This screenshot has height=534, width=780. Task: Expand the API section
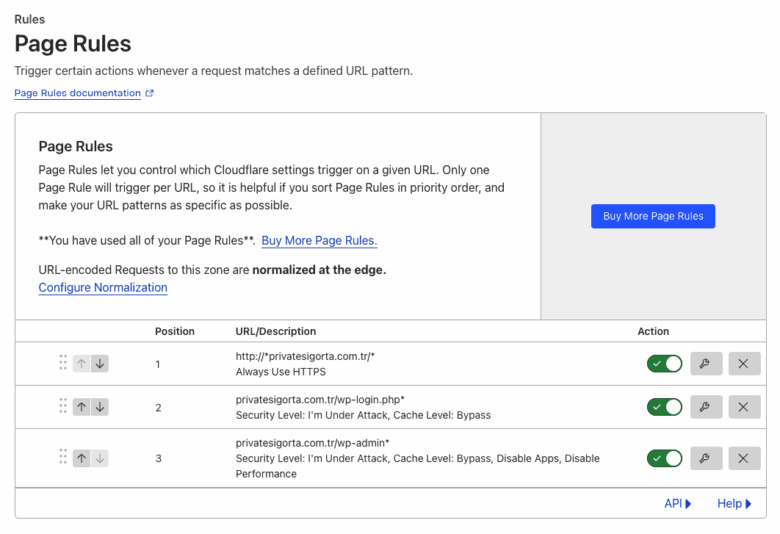click(x=678, y=504)
